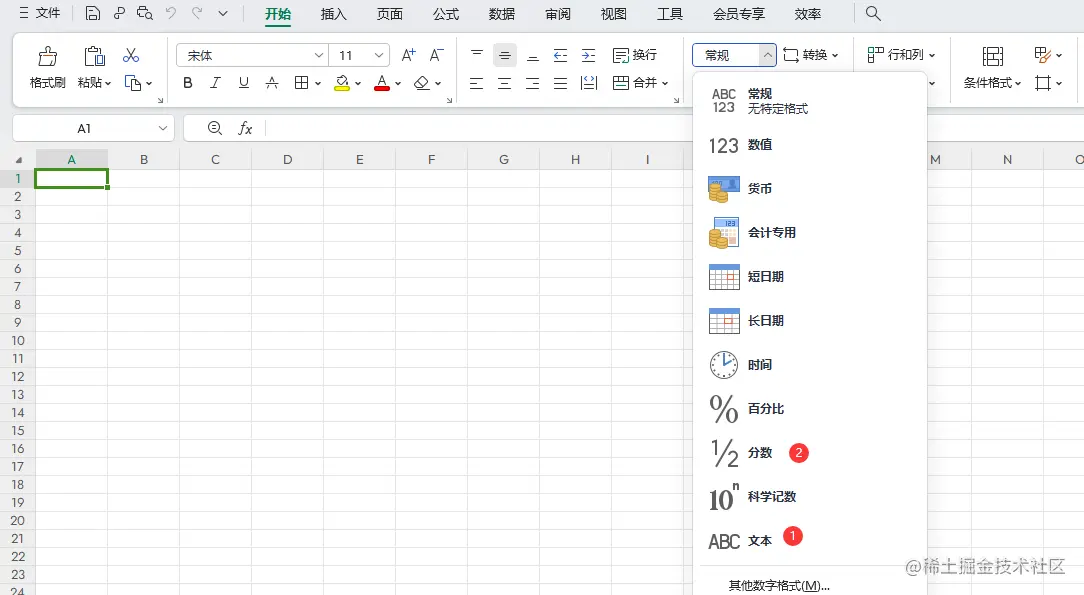The image size is (1084, 595).
Task: Click the Paste (粘贴) clipboard icon
Action: [x=95, y=56]
